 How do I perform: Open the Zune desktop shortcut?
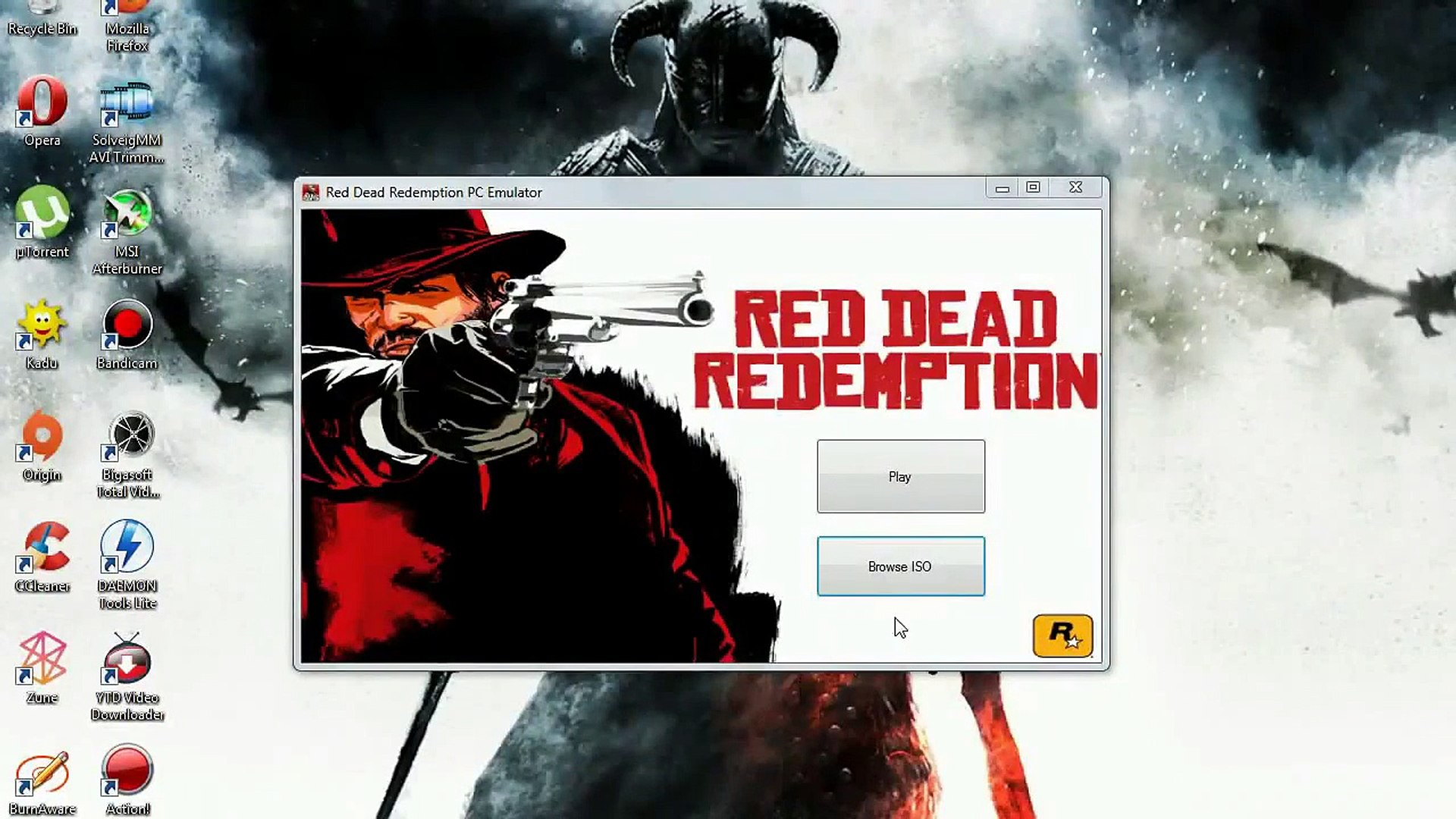[42, 660]
